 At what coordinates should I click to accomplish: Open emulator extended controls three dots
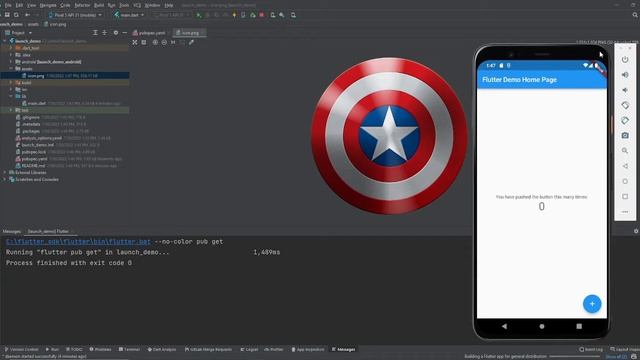pyautogui.click(x=625, y=212)
